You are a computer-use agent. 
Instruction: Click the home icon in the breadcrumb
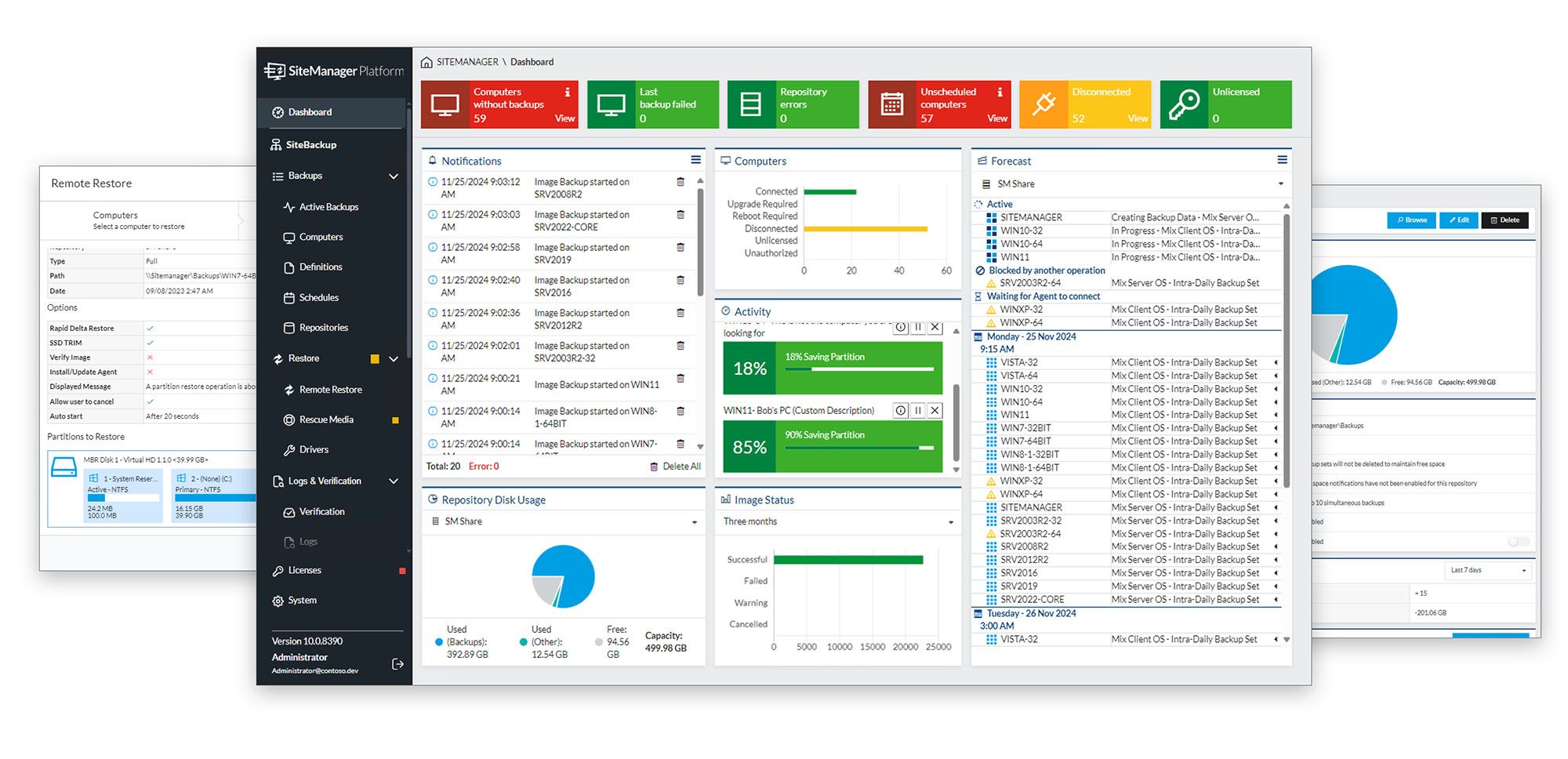point(426,61)
